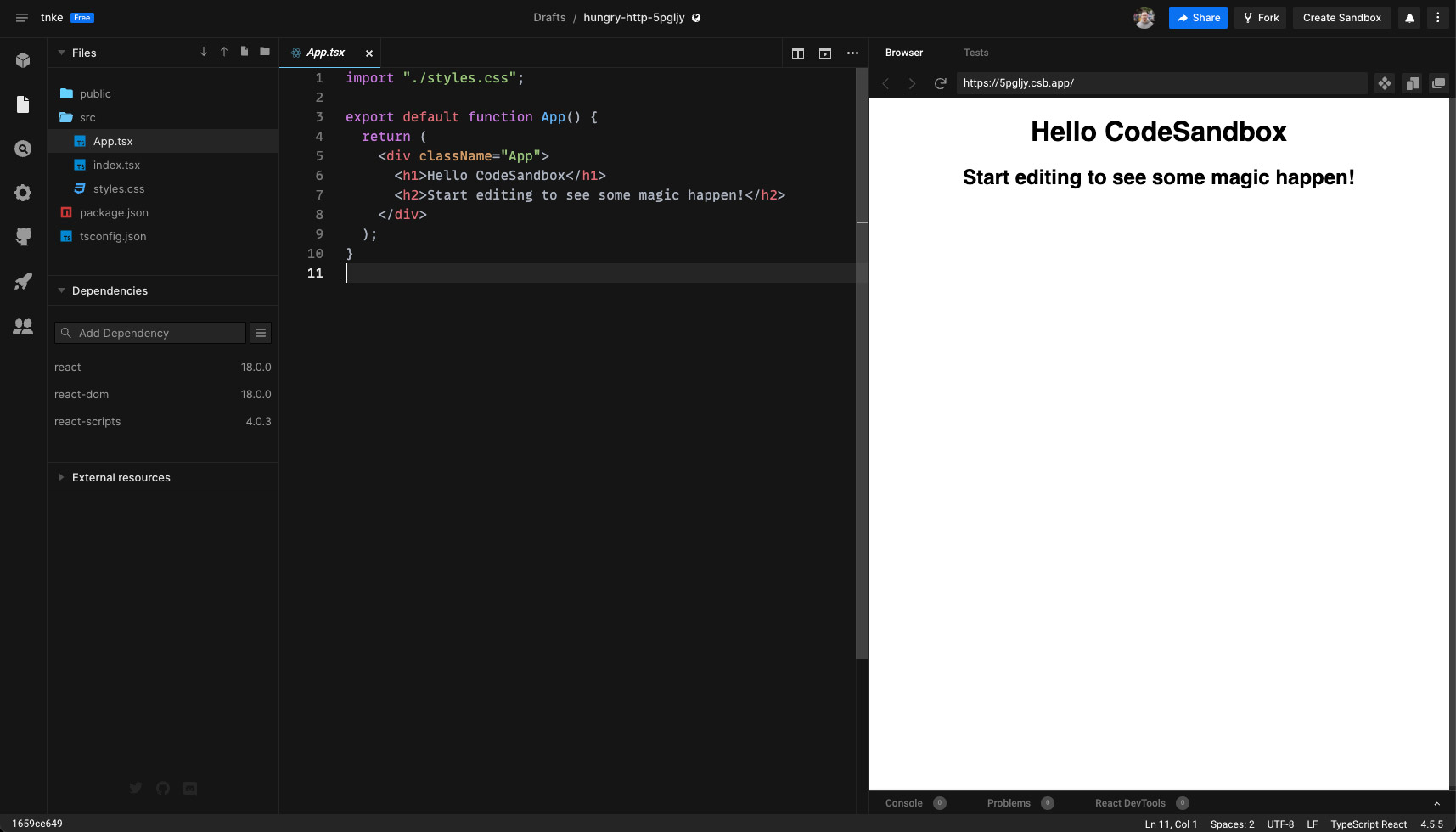Collapse the Dependencies section
Image resolution: width=1456 pixels, height=832 pixels.
pyautogui.click(x=61, y=290)
